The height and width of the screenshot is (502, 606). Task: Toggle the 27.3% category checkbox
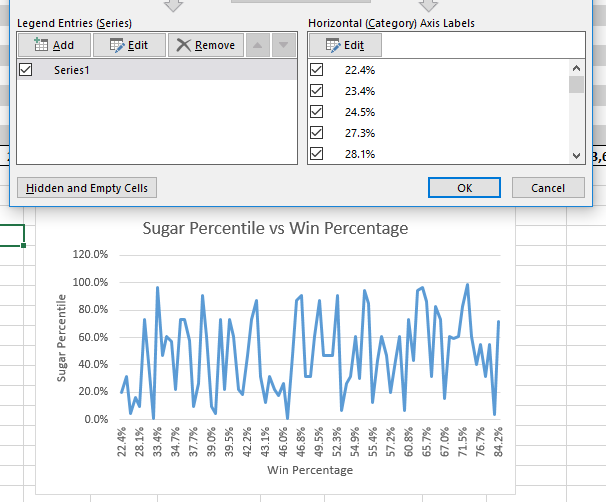[x=317, y=133]
